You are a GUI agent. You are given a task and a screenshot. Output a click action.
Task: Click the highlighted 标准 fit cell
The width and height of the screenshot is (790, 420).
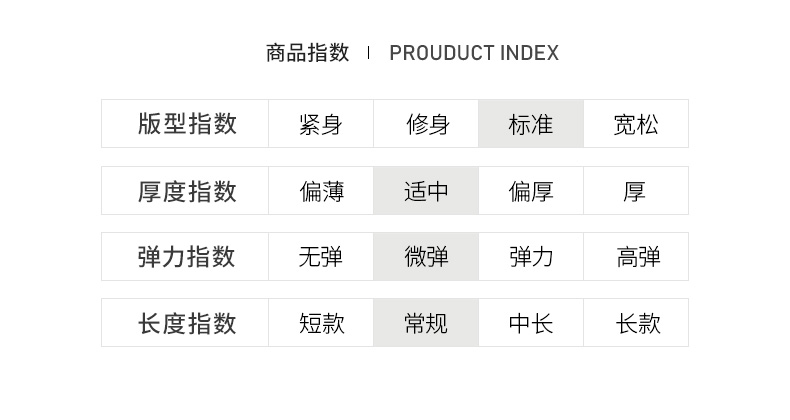point(531,124)
